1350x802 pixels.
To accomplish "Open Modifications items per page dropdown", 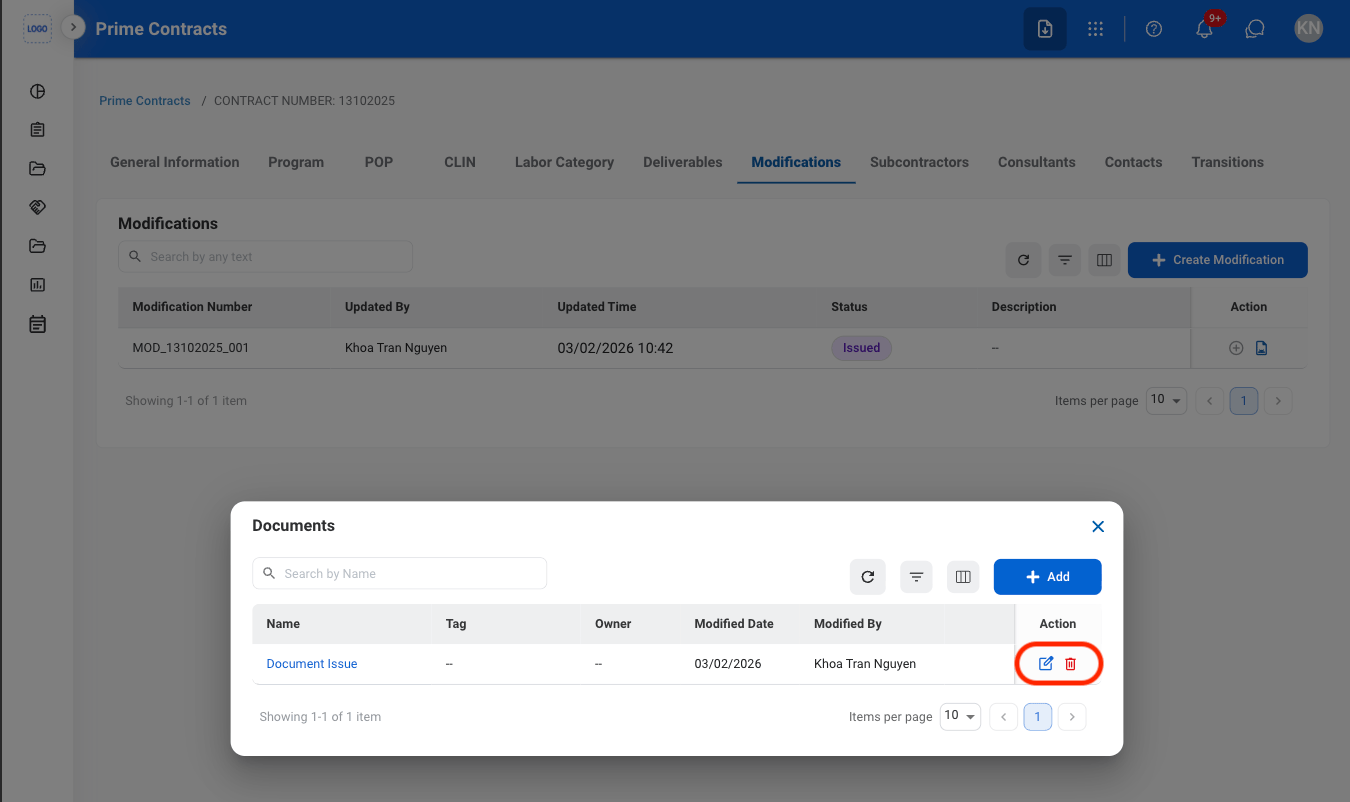I will pos(1166,400).
